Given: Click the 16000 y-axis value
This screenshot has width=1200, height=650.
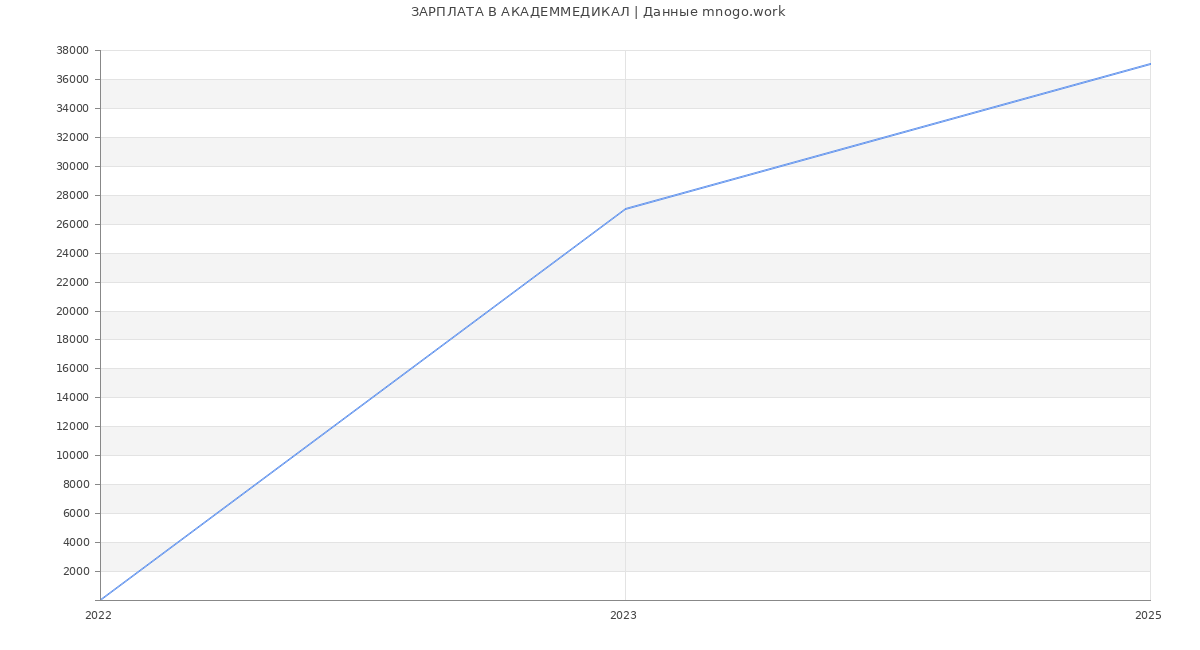Looking at the screenshot, I should pos(72,369).
